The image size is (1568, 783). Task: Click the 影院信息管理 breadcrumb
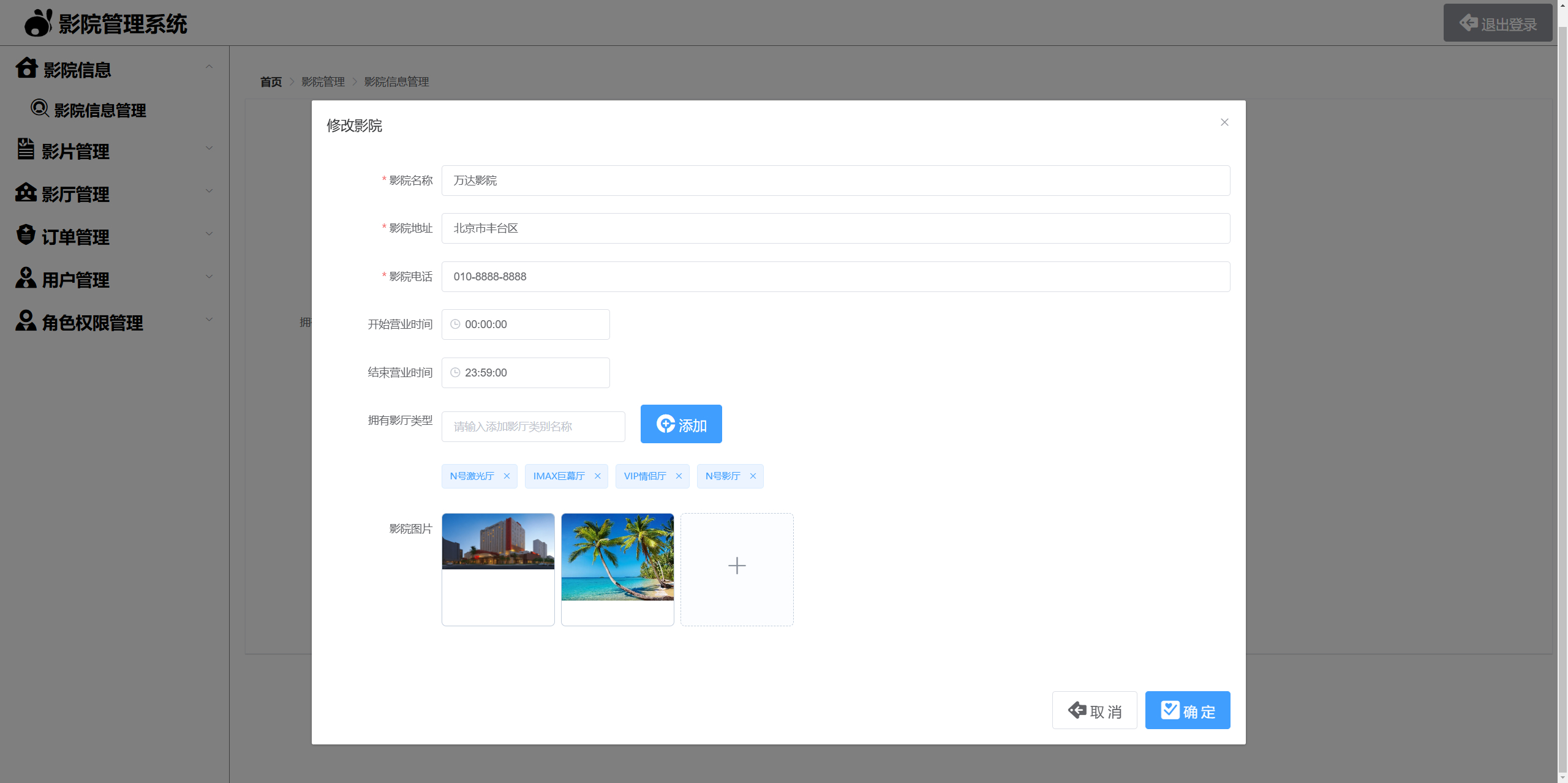(x=396, y=81)
